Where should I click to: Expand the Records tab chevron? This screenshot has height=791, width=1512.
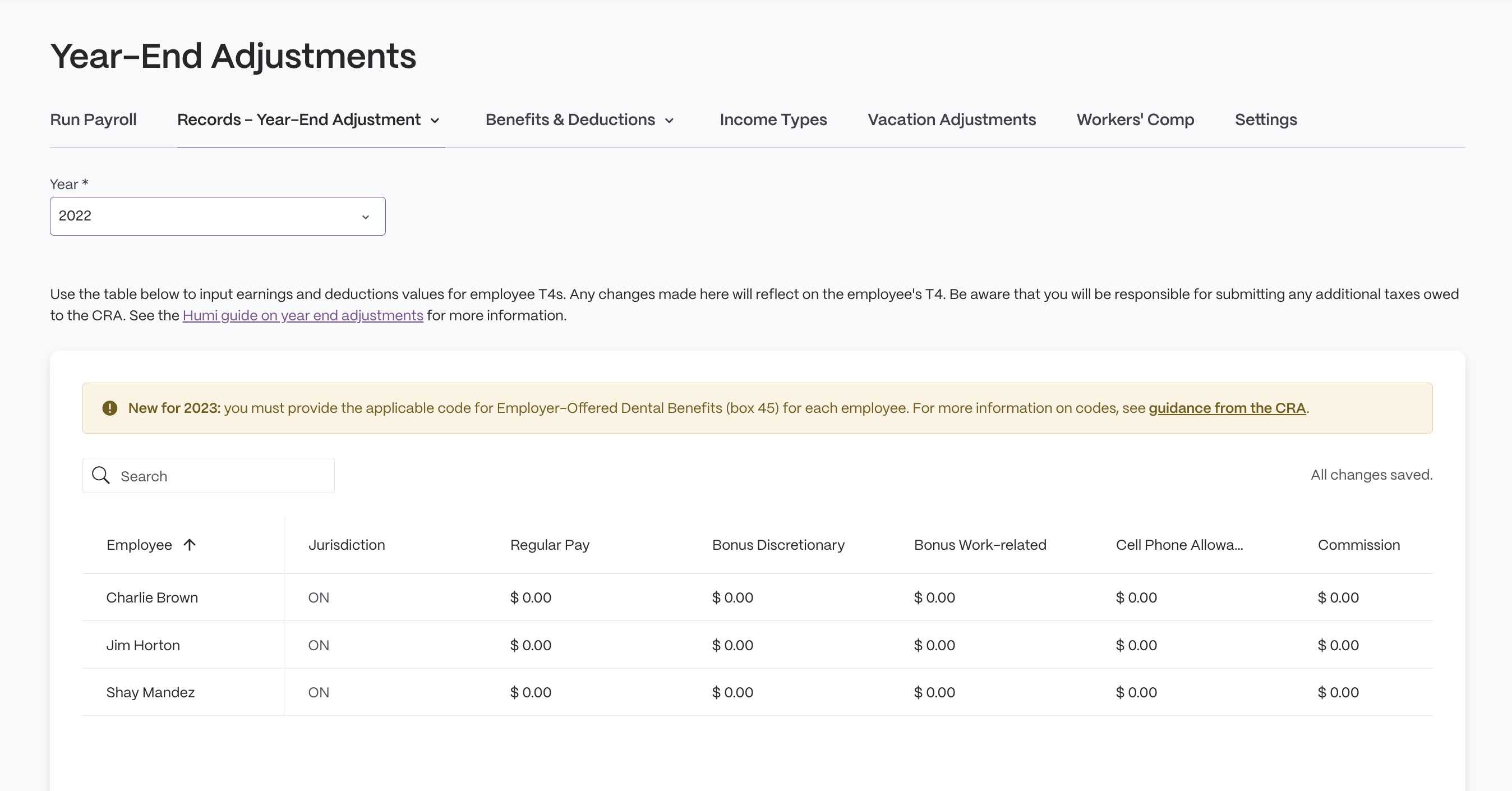pos(435,121)
